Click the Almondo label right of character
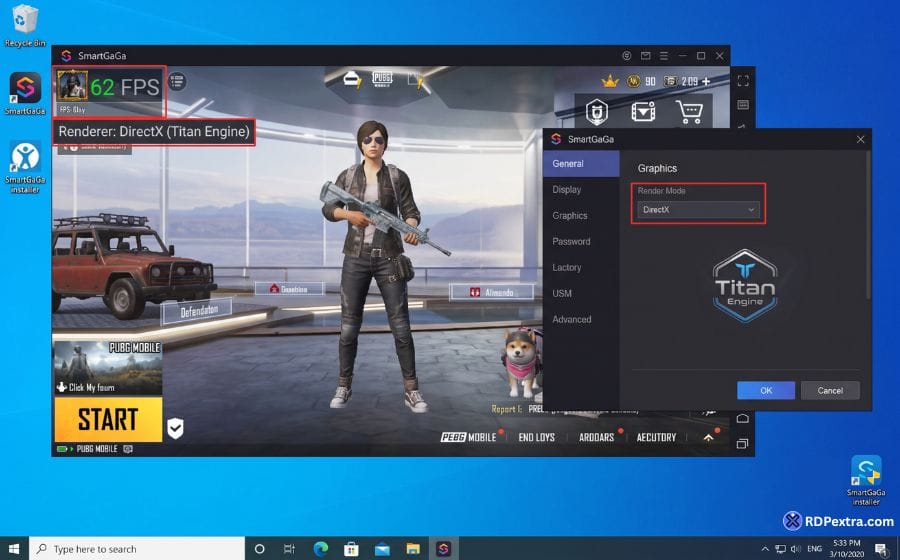 tap(492, 292)
